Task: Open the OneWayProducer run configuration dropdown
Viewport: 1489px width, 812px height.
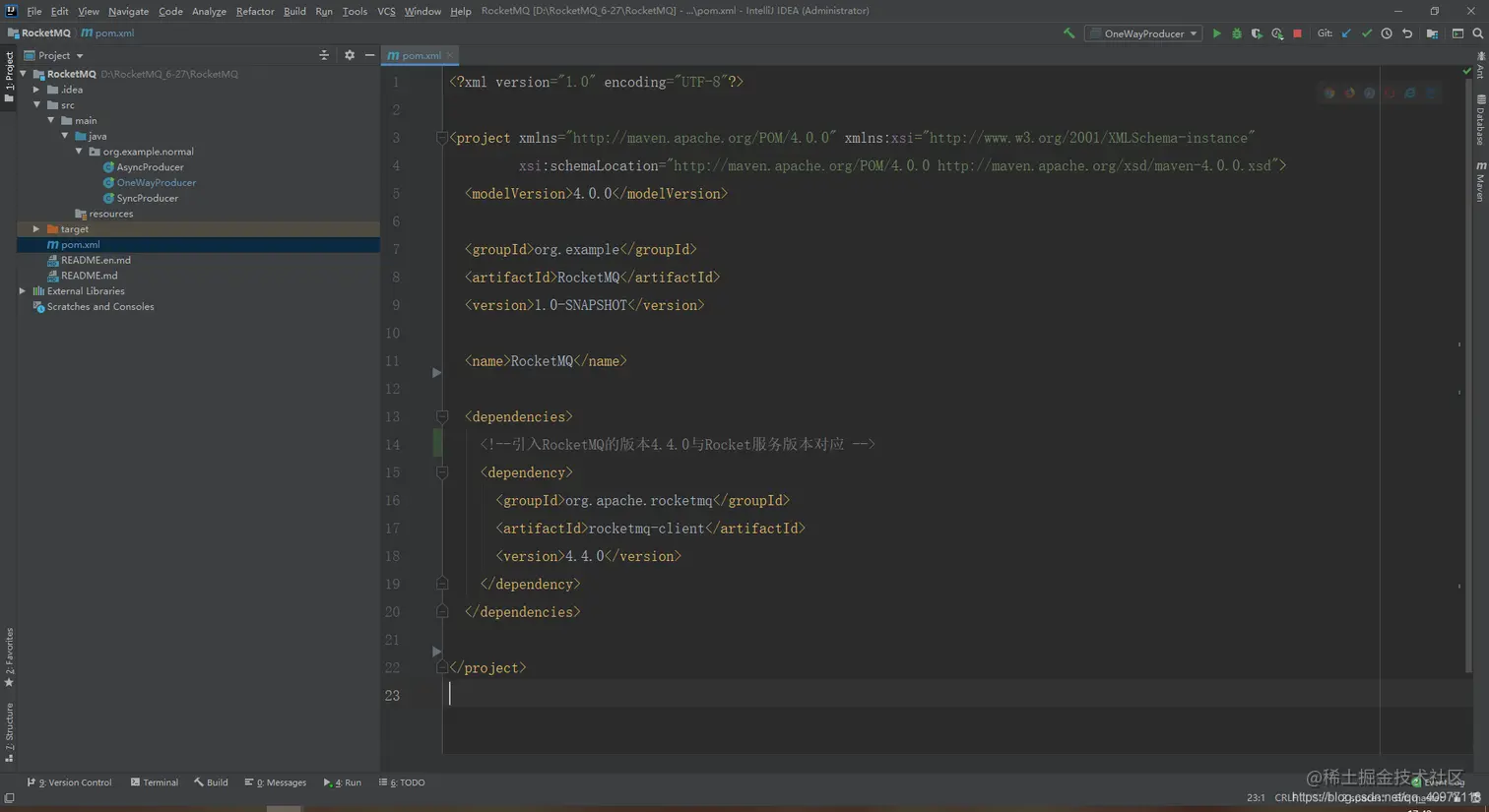Action: pos(1143,33)
